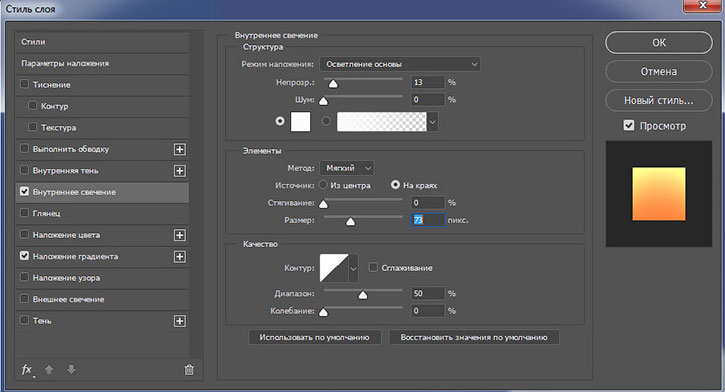The image size is (725, 392).
Task: Tick the Внутренняя тень checkbox
Action: pyautogui.click(x=25, y=170)
